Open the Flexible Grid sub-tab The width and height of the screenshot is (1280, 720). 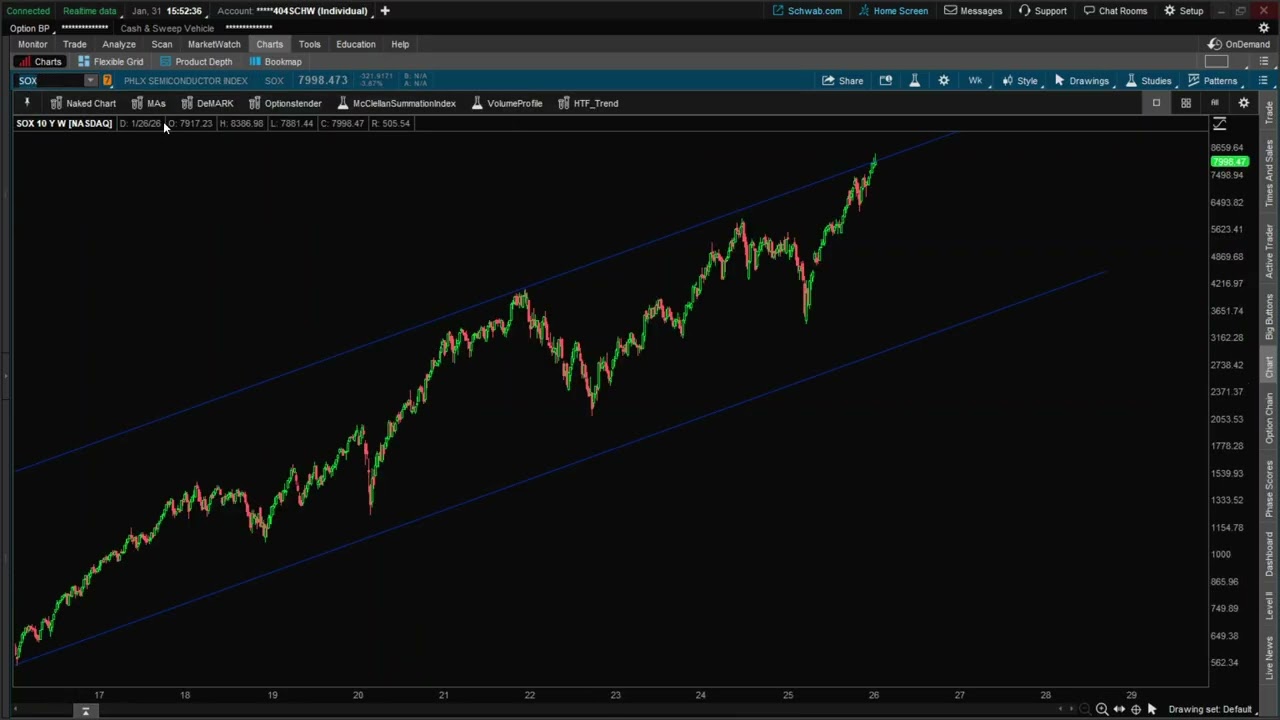(x=110, y=62)
